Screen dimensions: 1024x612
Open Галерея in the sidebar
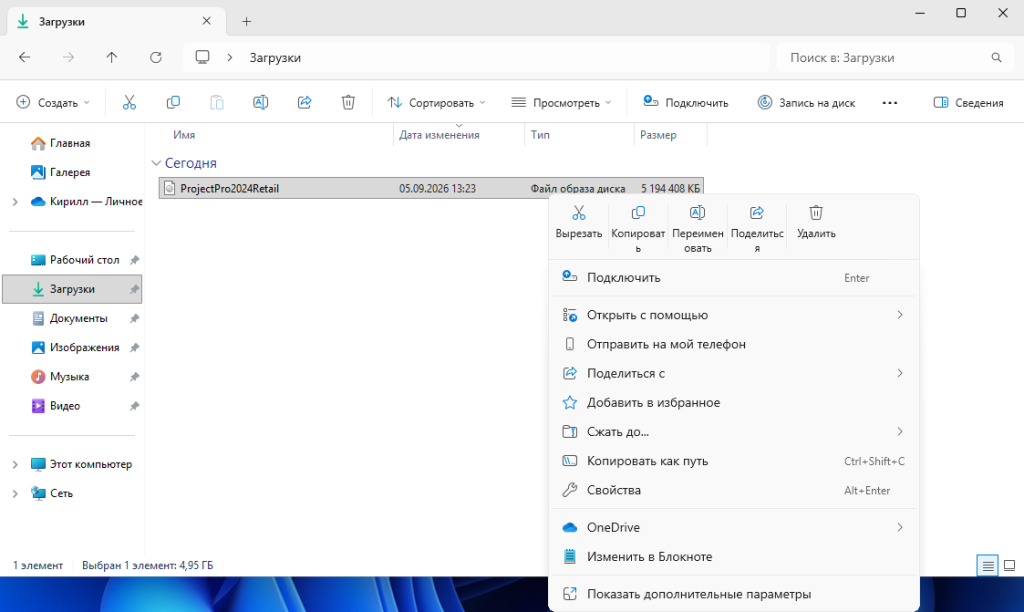coord(72,172)
